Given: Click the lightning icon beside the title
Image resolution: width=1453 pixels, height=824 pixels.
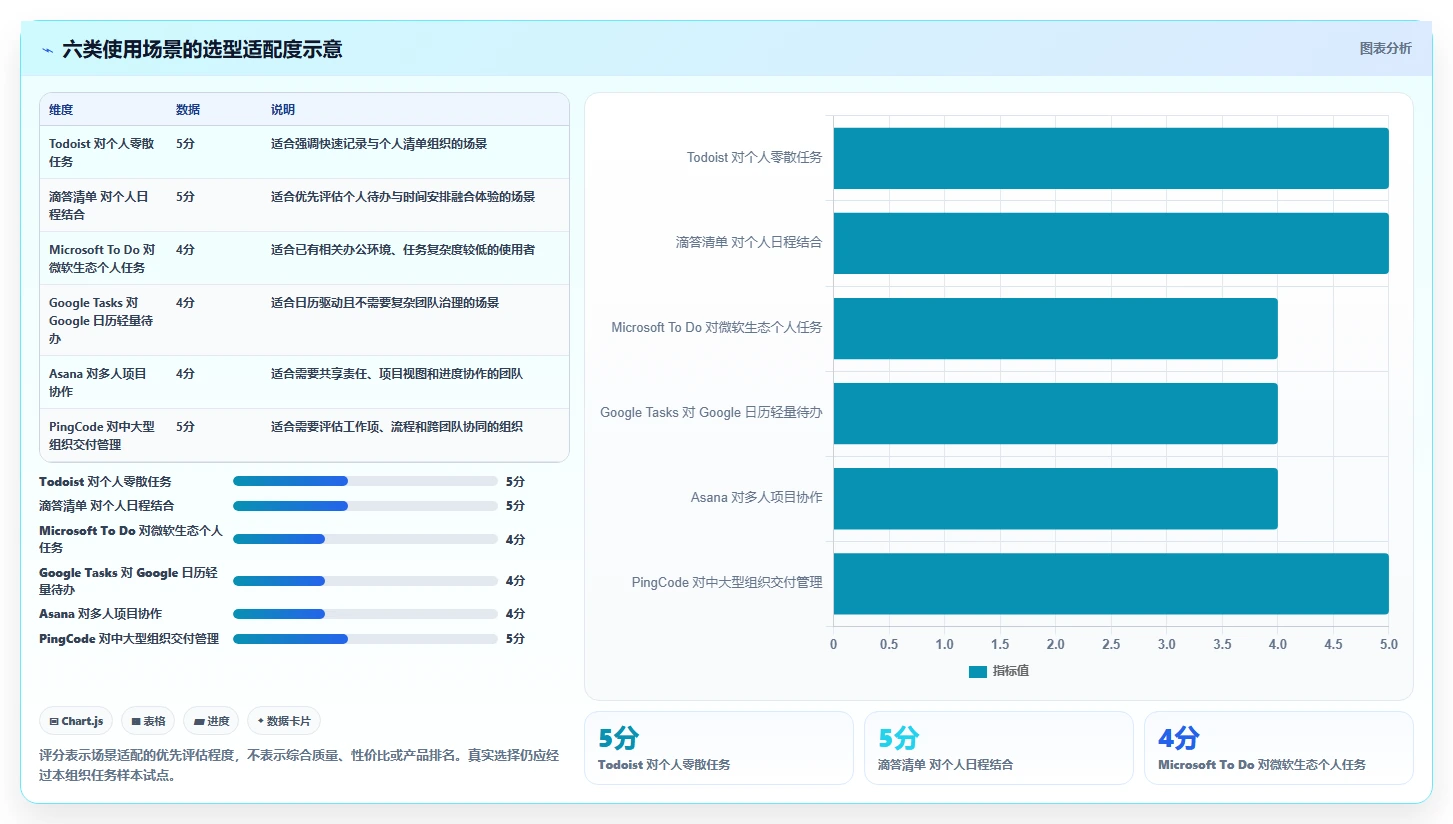Looking at the screenshot, I should 47,49.
